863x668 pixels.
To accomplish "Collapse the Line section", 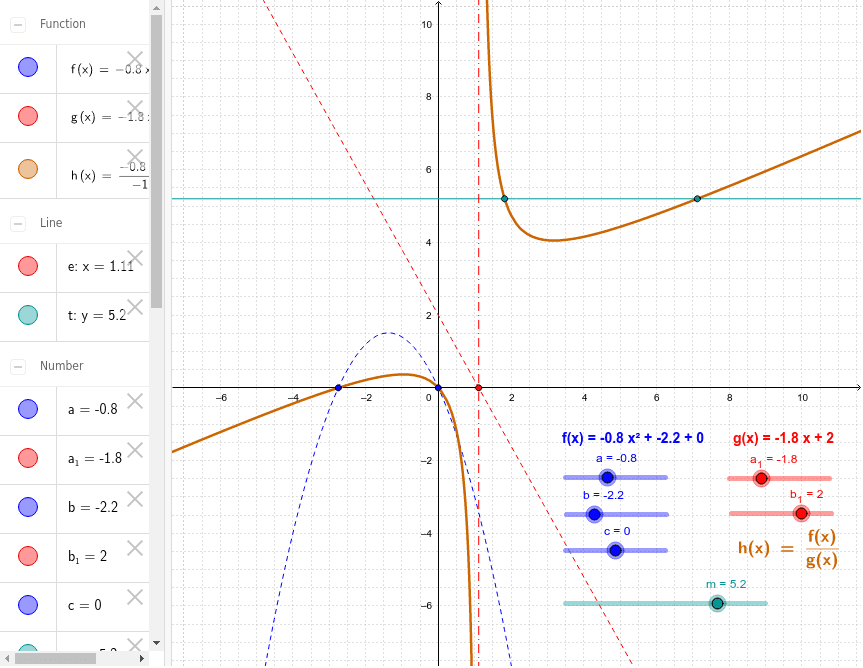I will click(x=16, y=222).
